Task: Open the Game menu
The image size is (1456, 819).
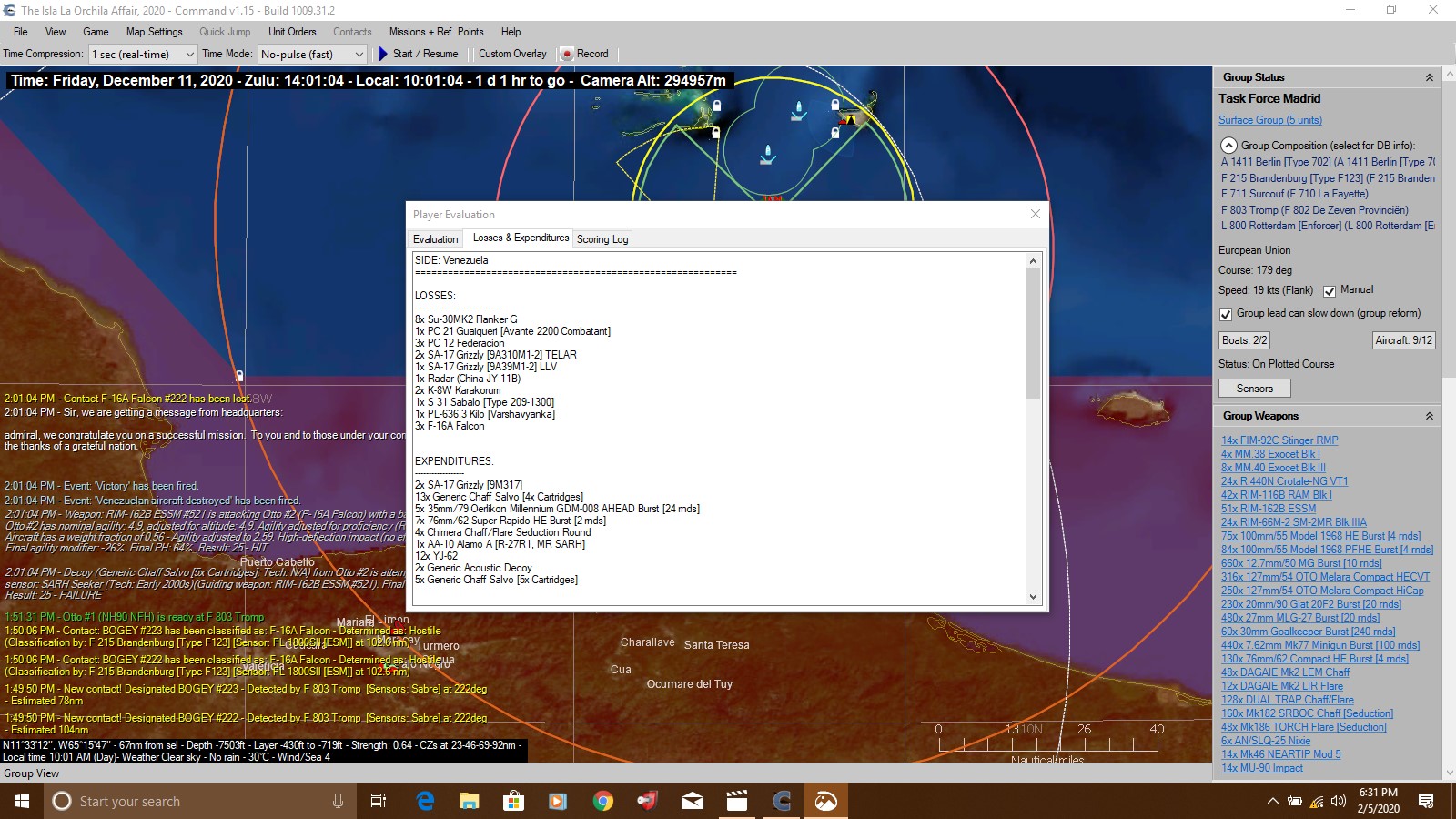Action: point(96,32)
